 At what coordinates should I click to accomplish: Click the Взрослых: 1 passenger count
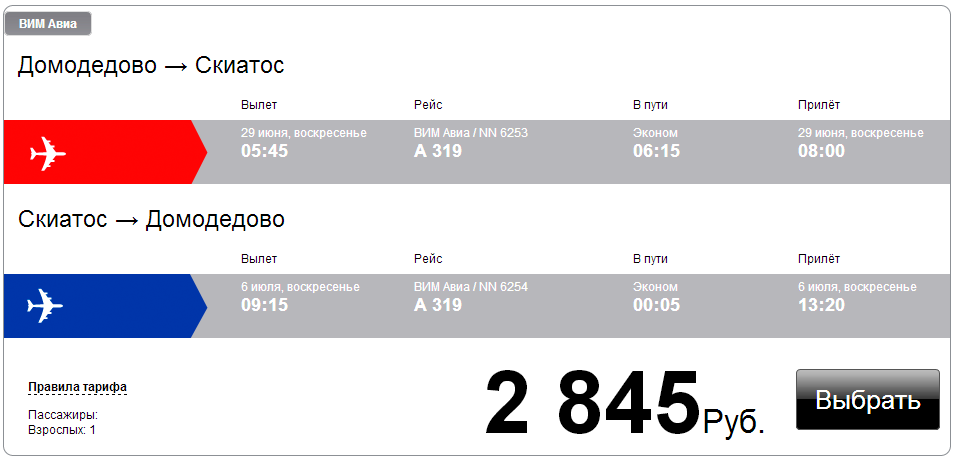62,430
